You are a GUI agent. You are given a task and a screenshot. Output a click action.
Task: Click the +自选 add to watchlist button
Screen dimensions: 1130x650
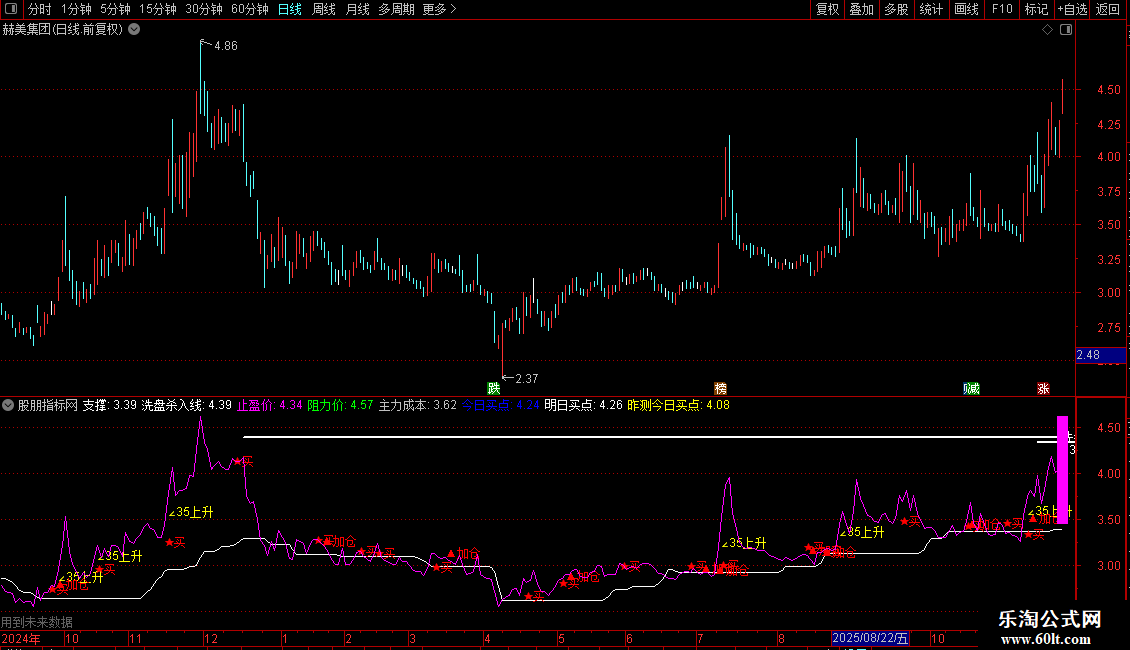(1071, 9)
